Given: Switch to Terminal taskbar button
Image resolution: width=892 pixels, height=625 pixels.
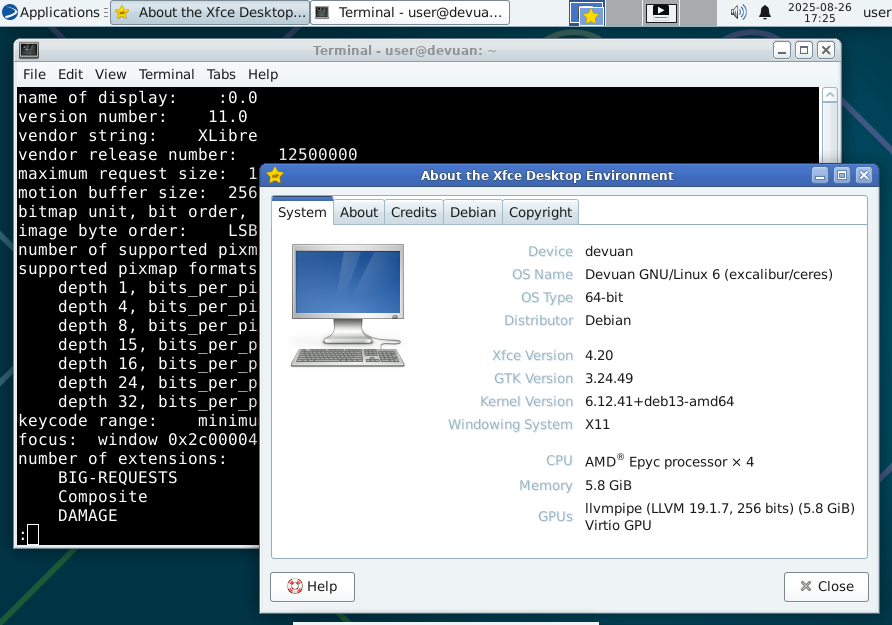Looking at the screenshot, I should pos(410,13).
